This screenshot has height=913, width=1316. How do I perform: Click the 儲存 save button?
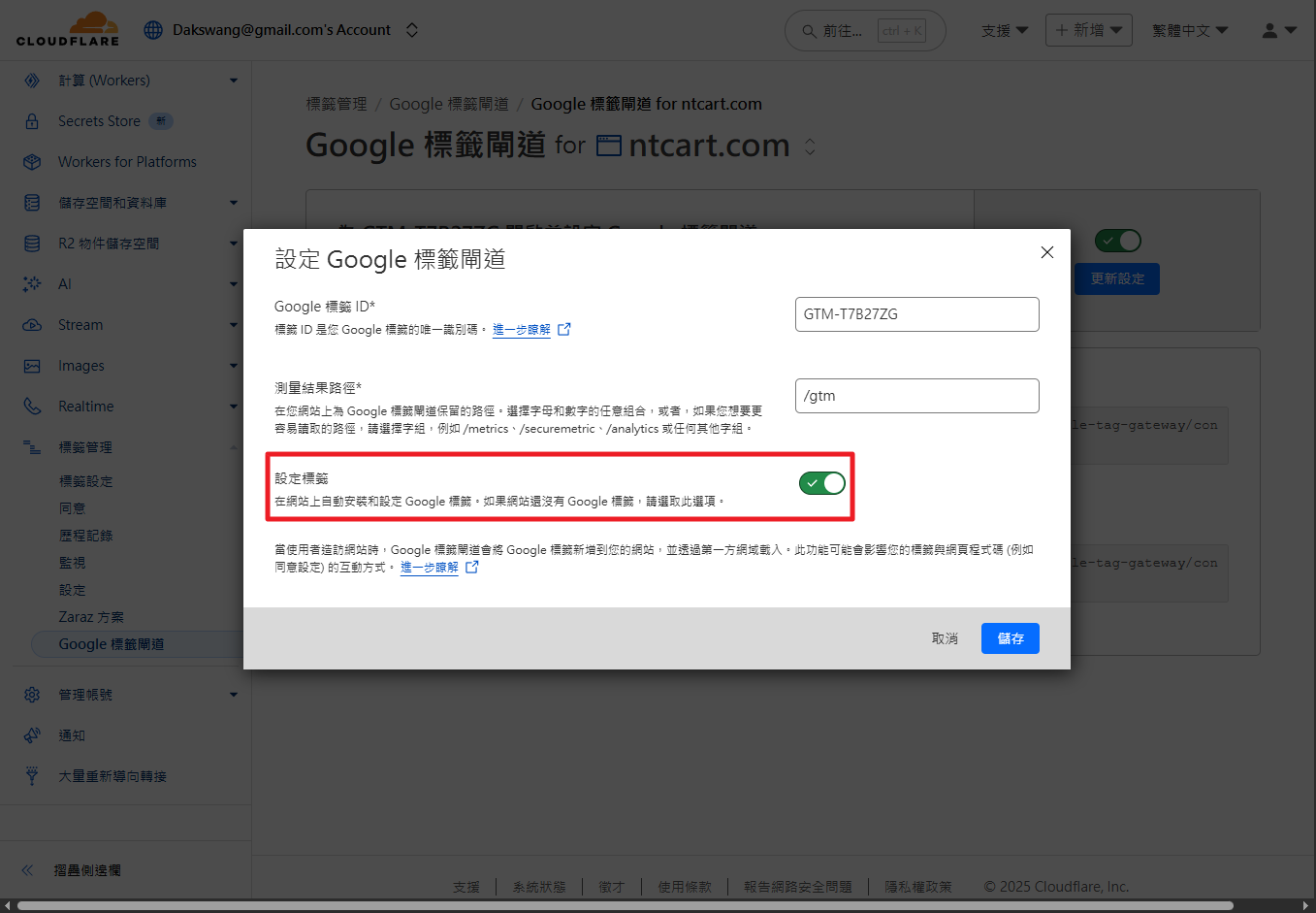click(1011, 638)
